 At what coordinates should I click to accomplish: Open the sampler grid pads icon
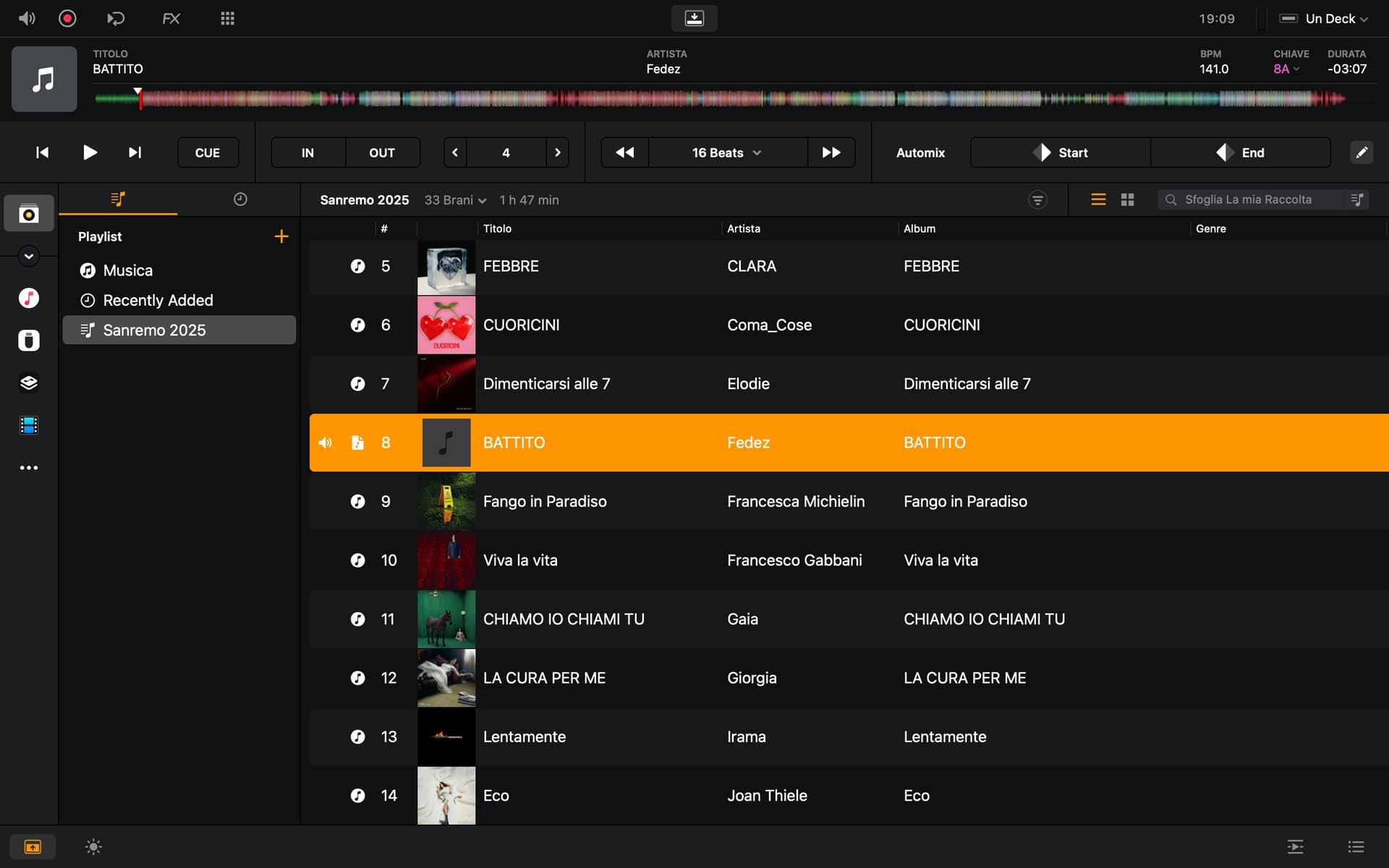(227, 18)
